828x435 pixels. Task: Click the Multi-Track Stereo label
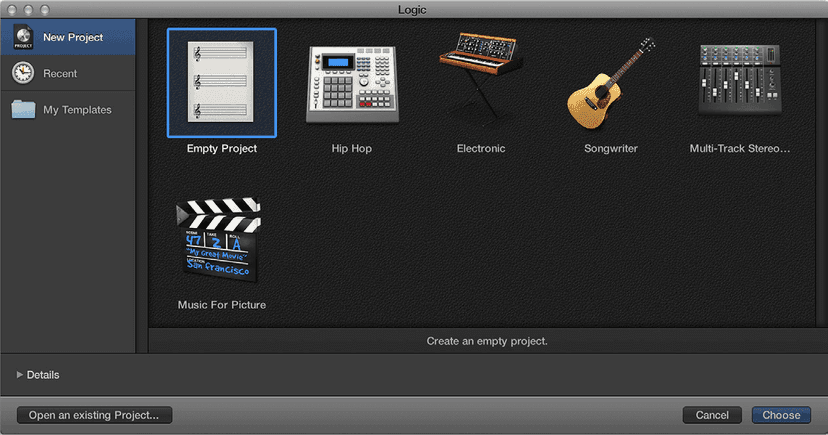[x=740, y=148]
